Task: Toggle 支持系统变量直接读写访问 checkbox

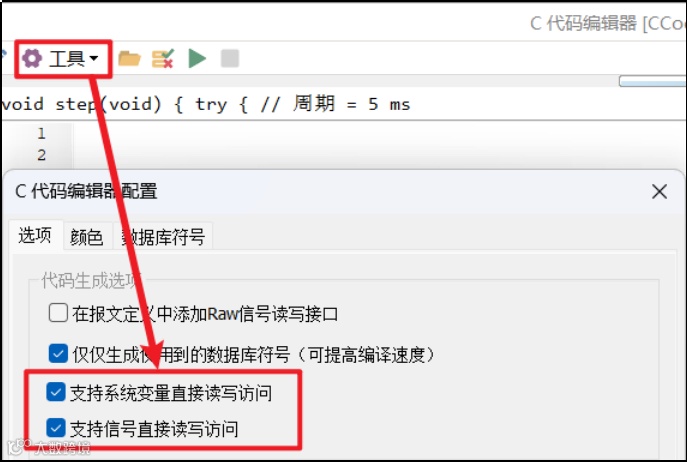Action: click(56, 392)
